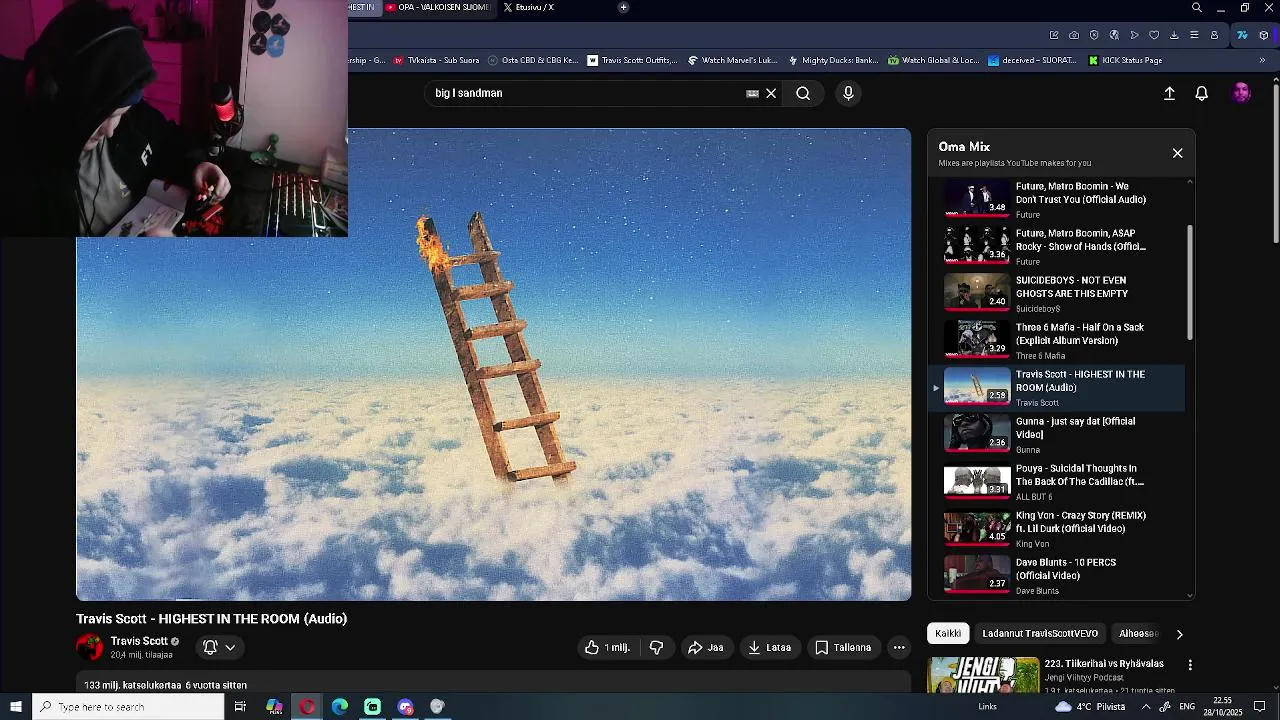Open the extensions cube icon

coord(1264,35)
